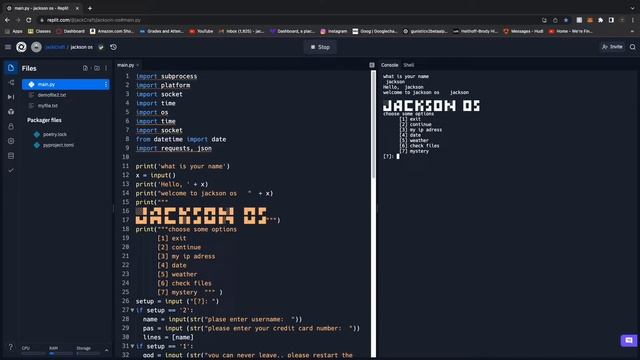This screenshot has height=360, width=640.
Task: Click the browser back arrow
Action: (7, 20)
